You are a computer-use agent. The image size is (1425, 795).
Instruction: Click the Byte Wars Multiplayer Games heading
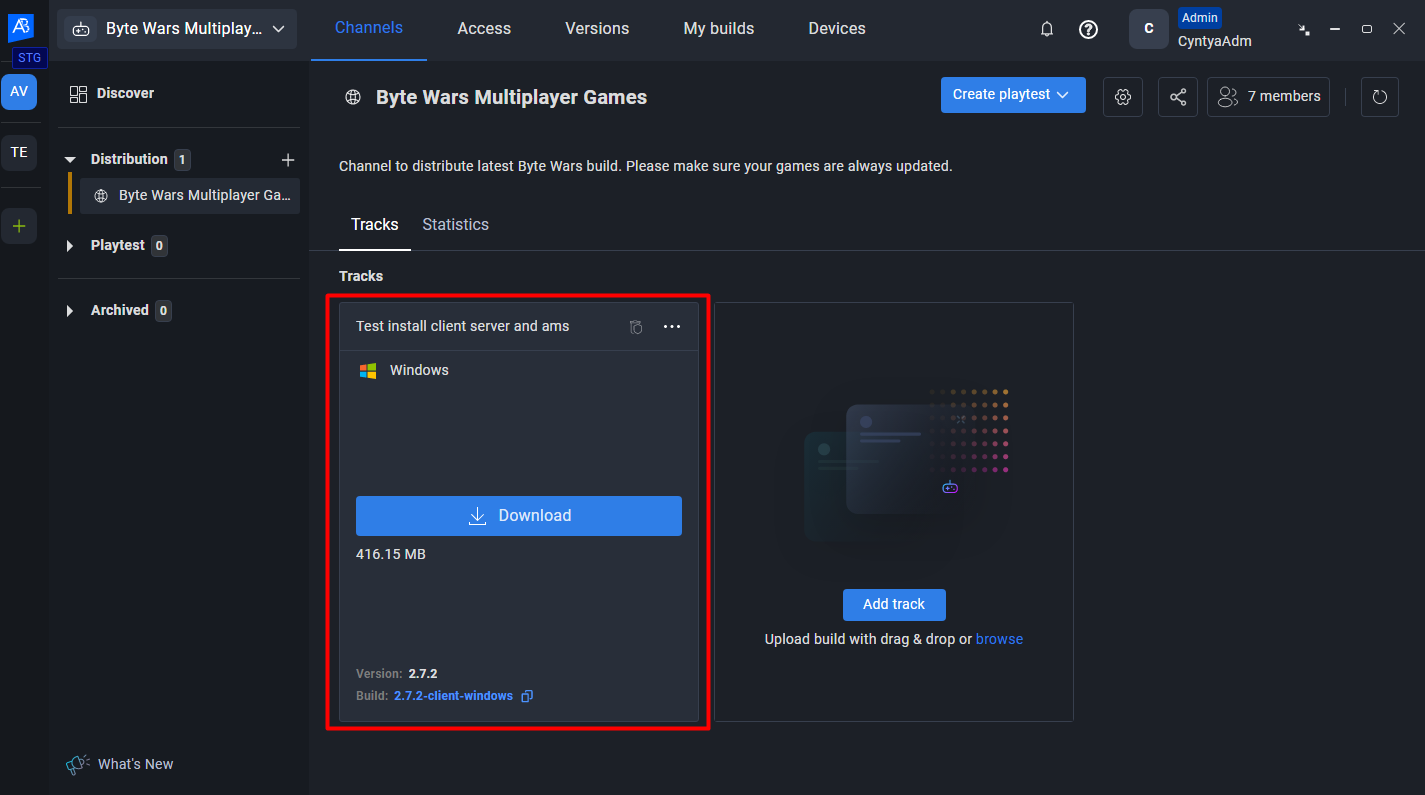[511, 97]
